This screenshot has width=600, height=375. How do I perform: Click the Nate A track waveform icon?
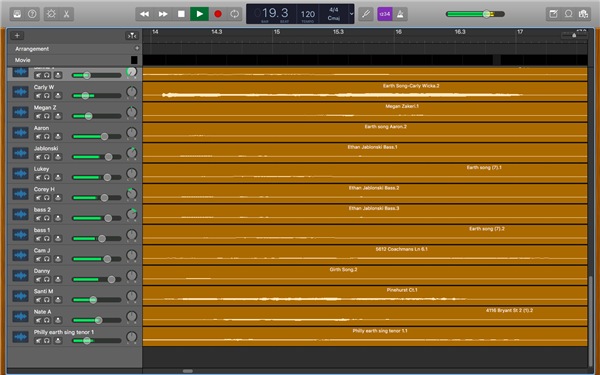point(20,316)
